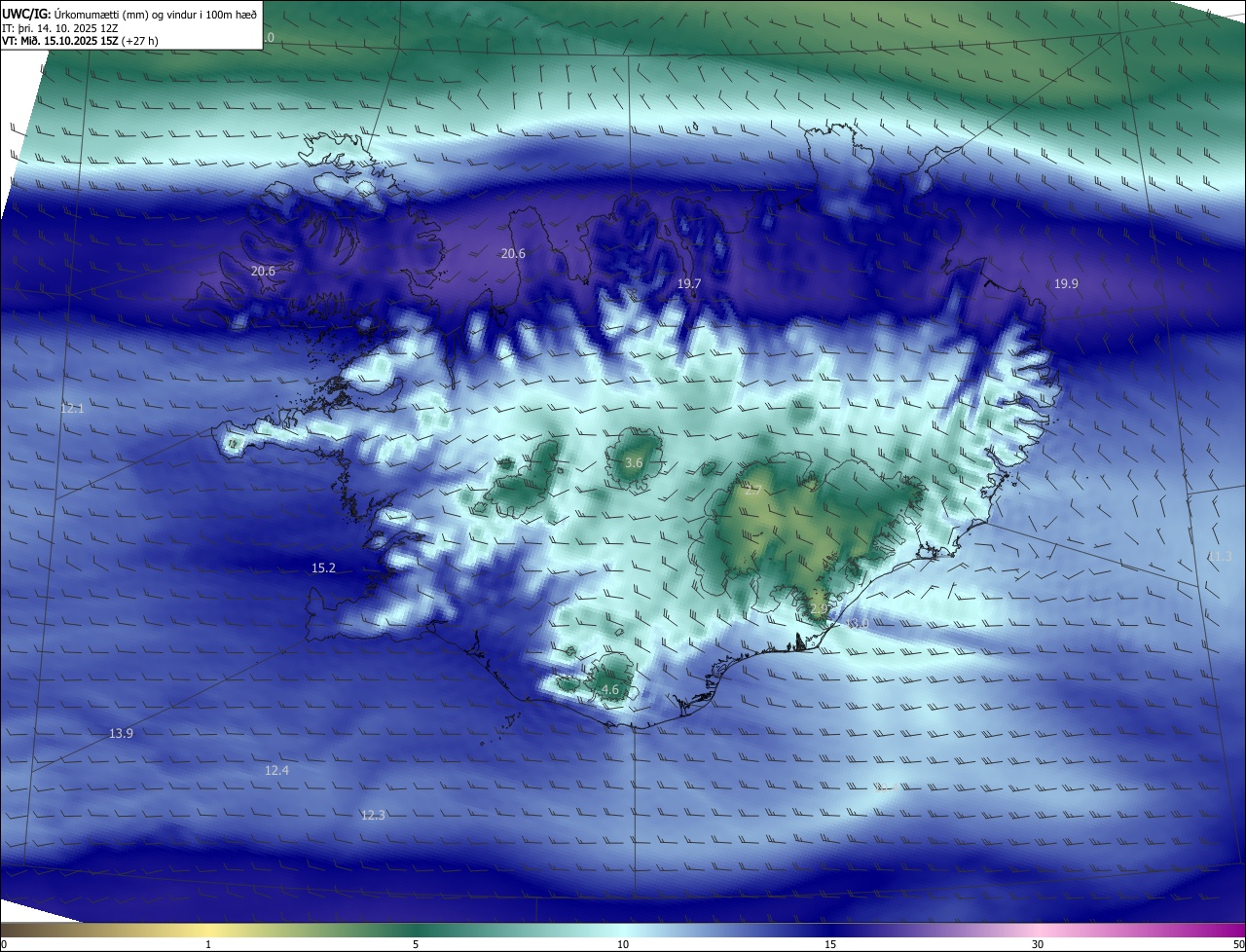
Task: Click the 13.0 value off the southeast coast
Action: 857,623
